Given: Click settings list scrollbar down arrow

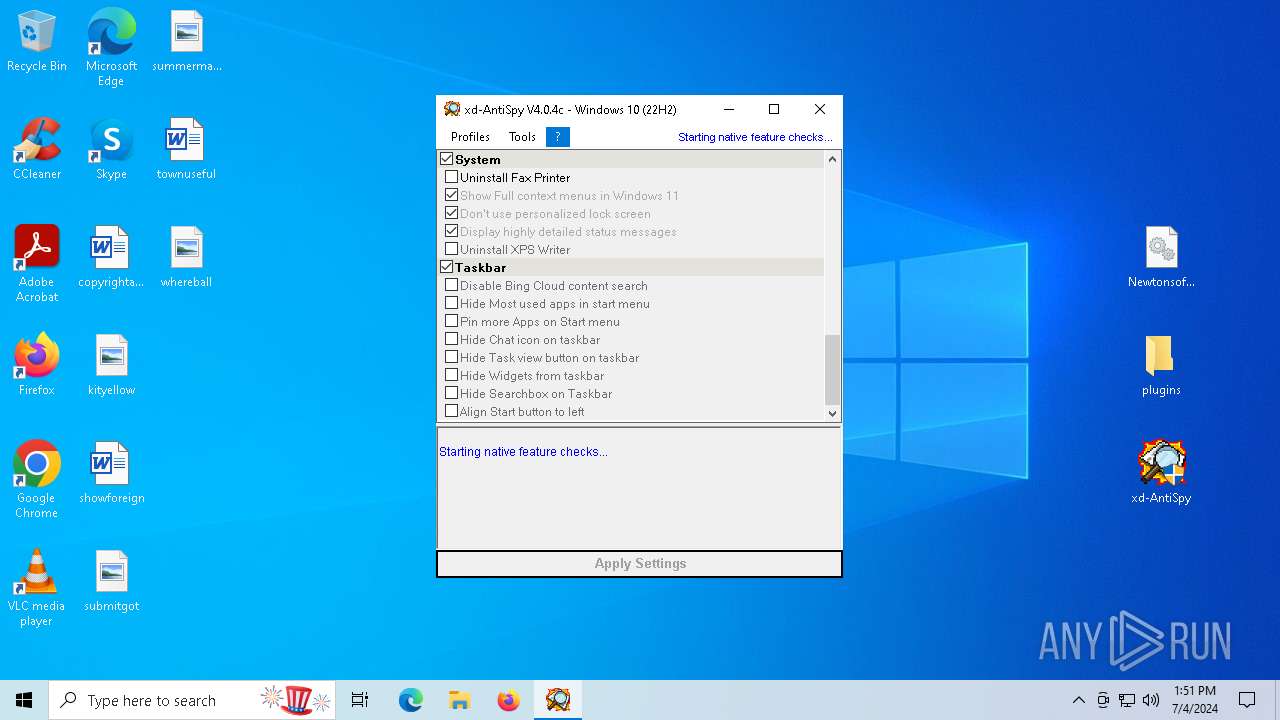Looking at the screenshot, I should (x=832, y=412).
